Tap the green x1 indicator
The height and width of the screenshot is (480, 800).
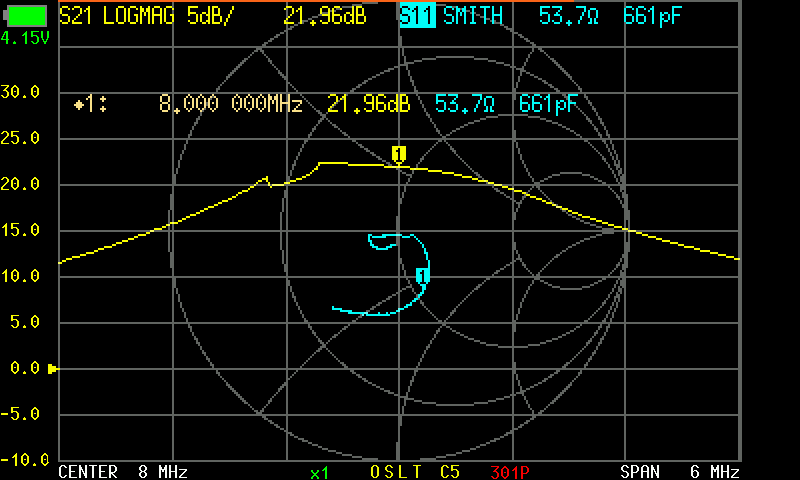point(319,473)
